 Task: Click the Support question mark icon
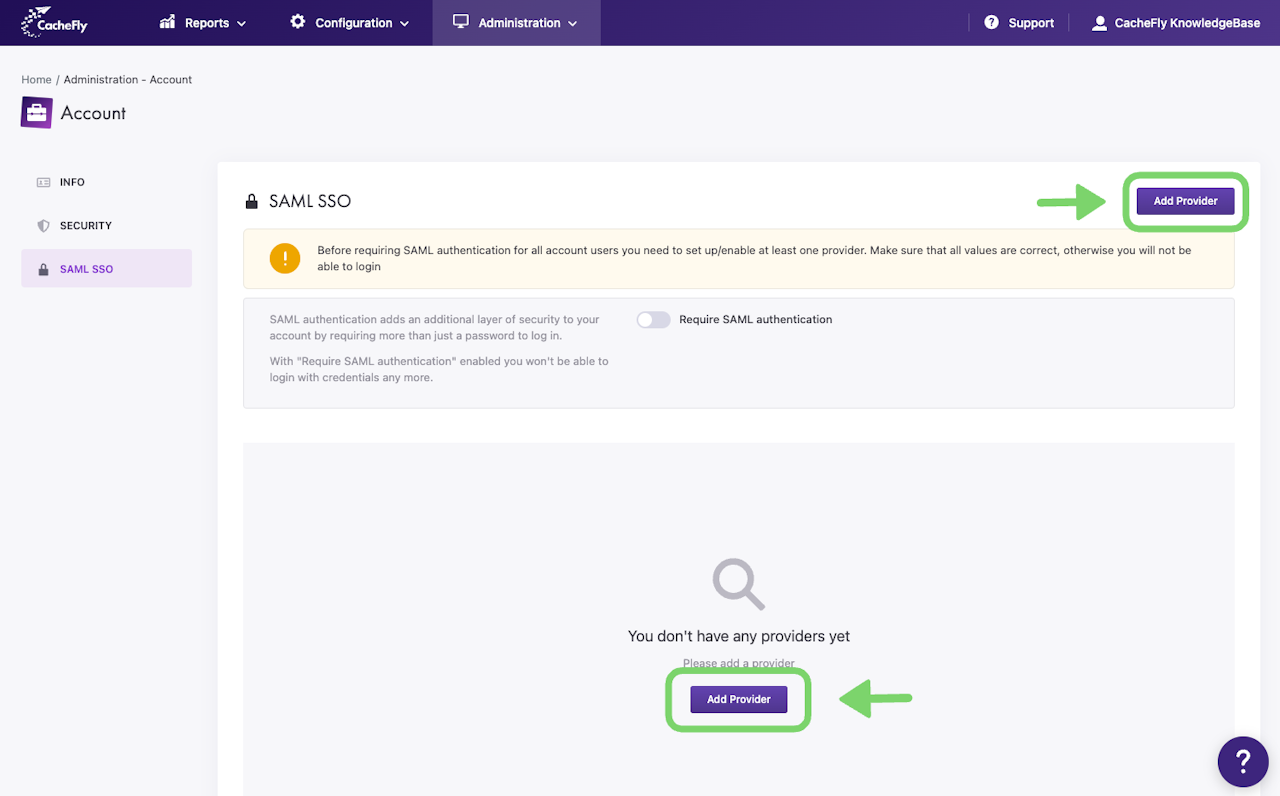[x=992, y=22]
